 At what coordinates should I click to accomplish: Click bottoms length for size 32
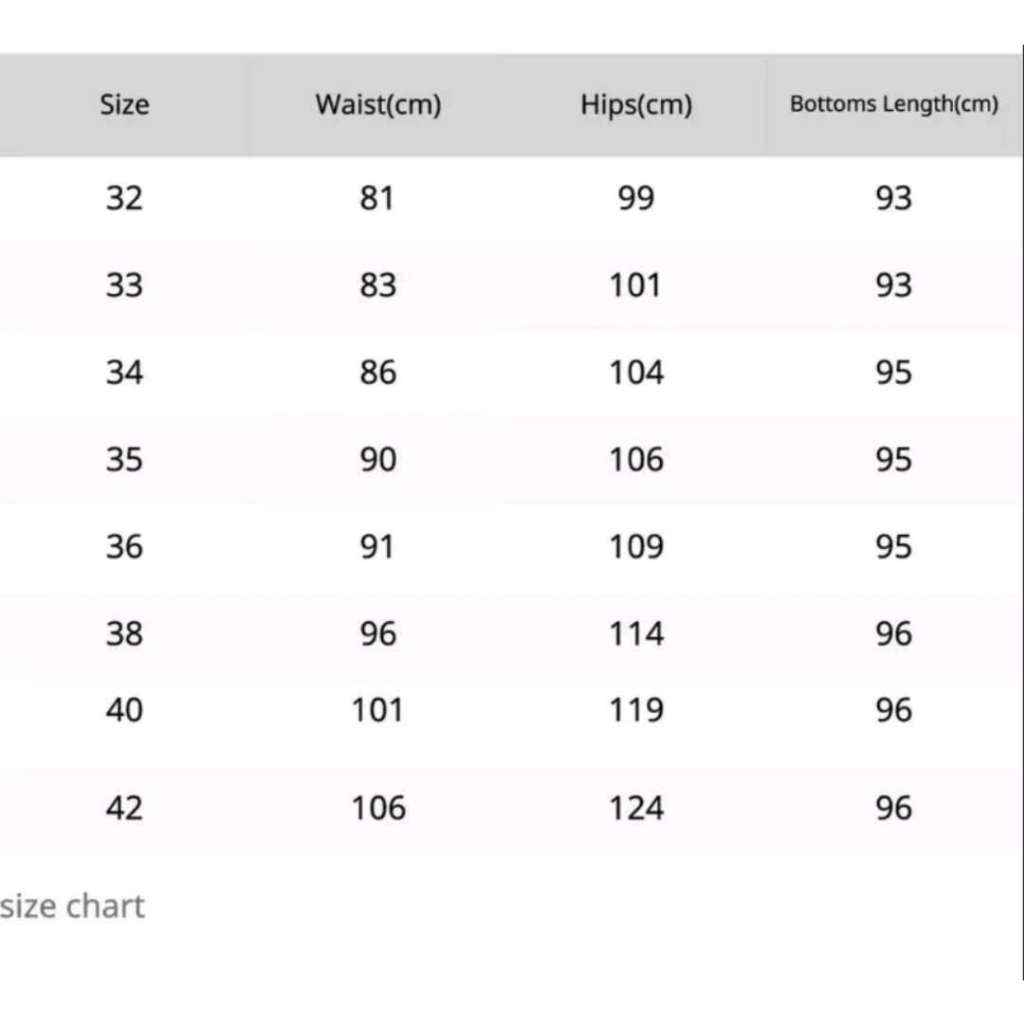(x=894, y=198)
